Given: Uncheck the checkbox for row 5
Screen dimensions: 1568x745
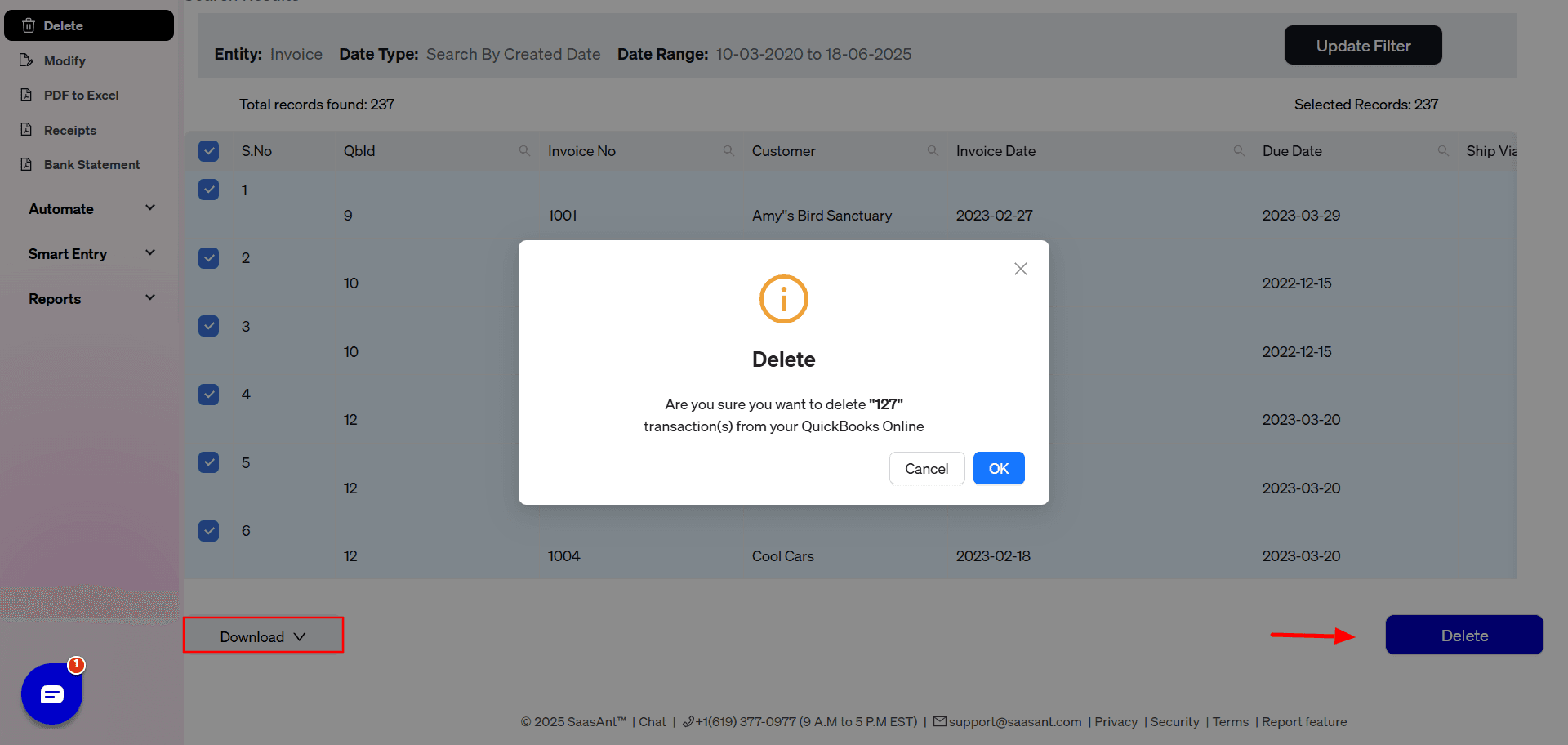Looking at the screenshot, I should 209,462.
